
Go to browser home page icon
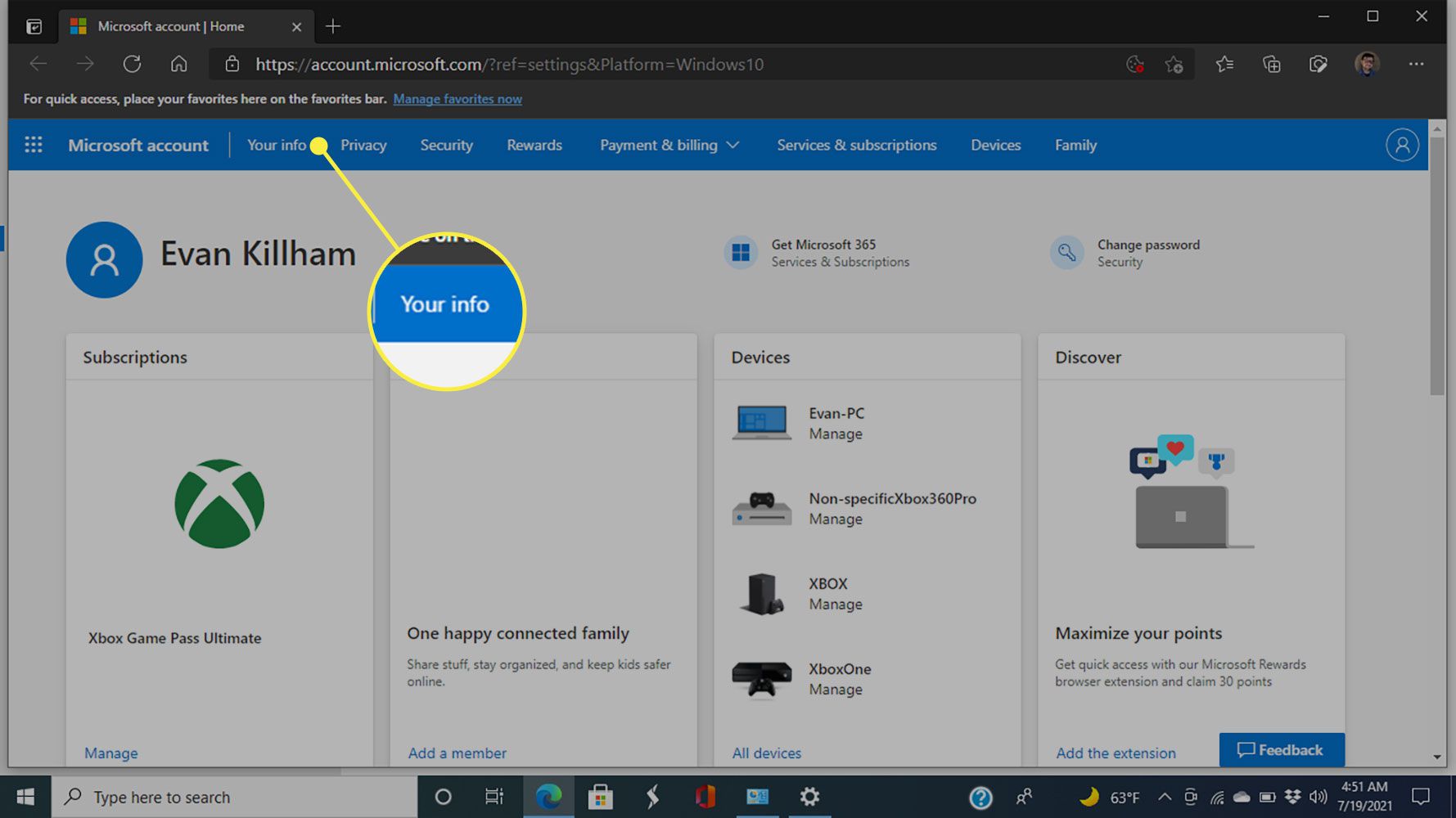178,64
